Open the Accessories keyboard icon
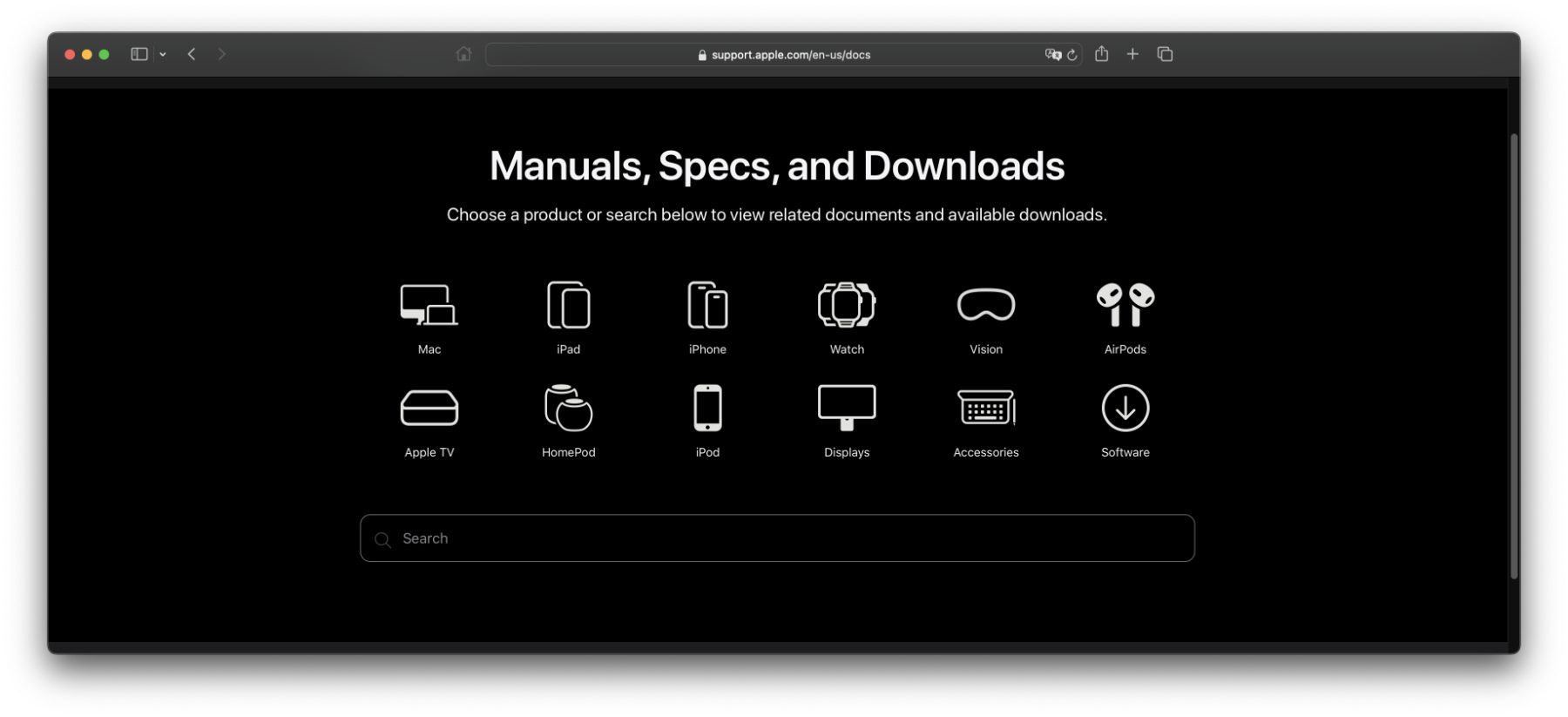 pos(986,409)
